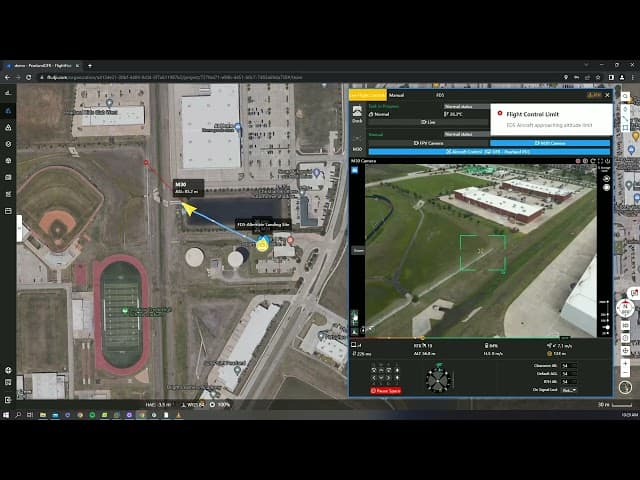
Task: Click the 100% status bar entry
Action: 220,405
